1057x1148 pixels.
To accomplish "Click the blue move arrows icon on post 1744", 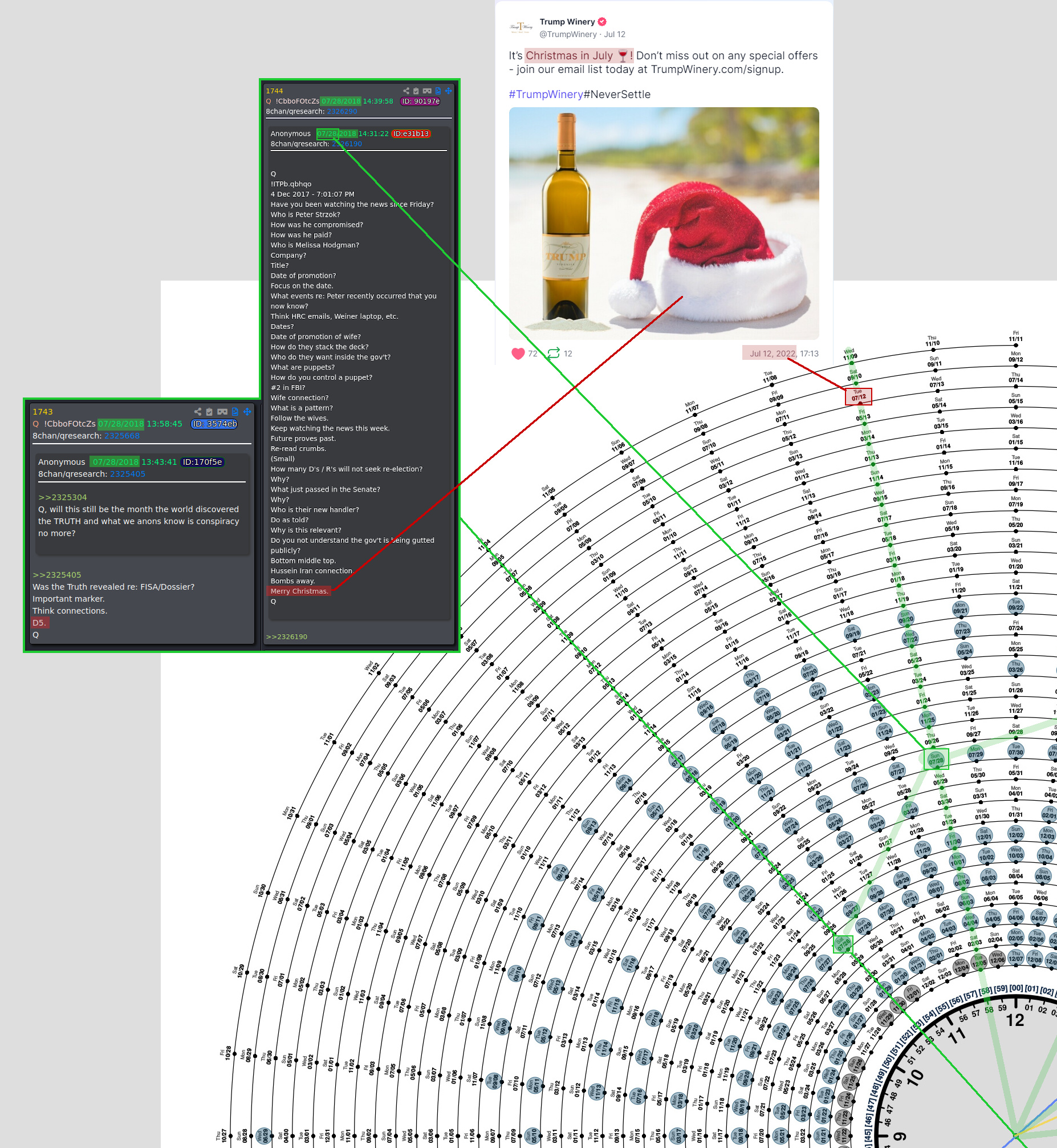I will (449, 91).
